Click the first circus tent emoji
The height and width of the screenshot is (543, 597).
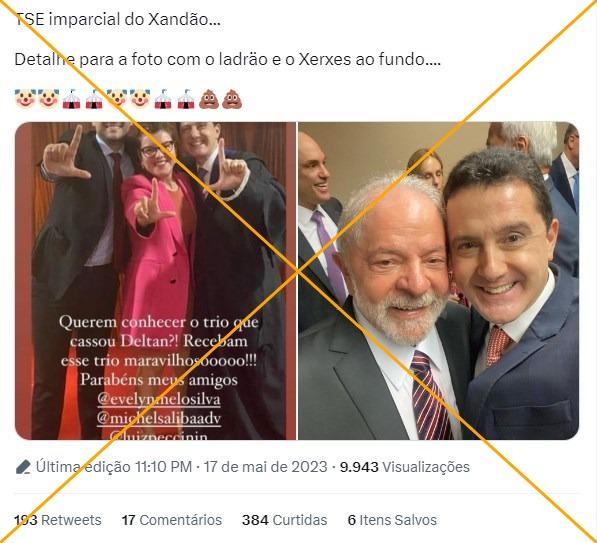[71, 99]
